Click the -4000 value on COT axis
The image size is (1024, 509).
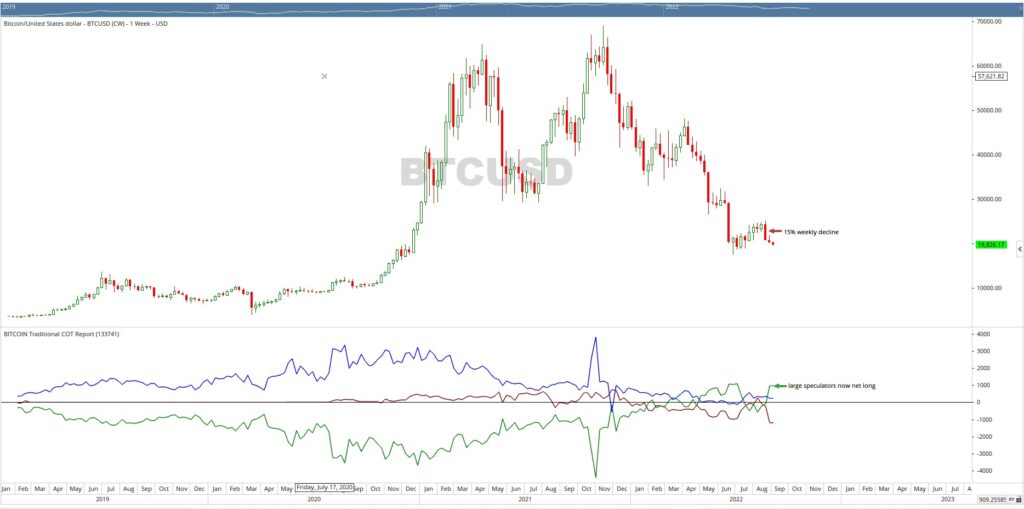tap(985, 470)
